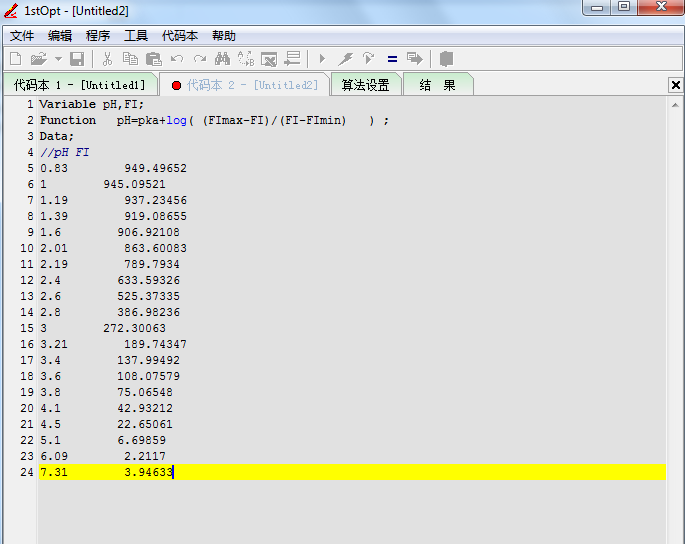
Task: Open a file with the folder icon
Action: click(38, 59)
